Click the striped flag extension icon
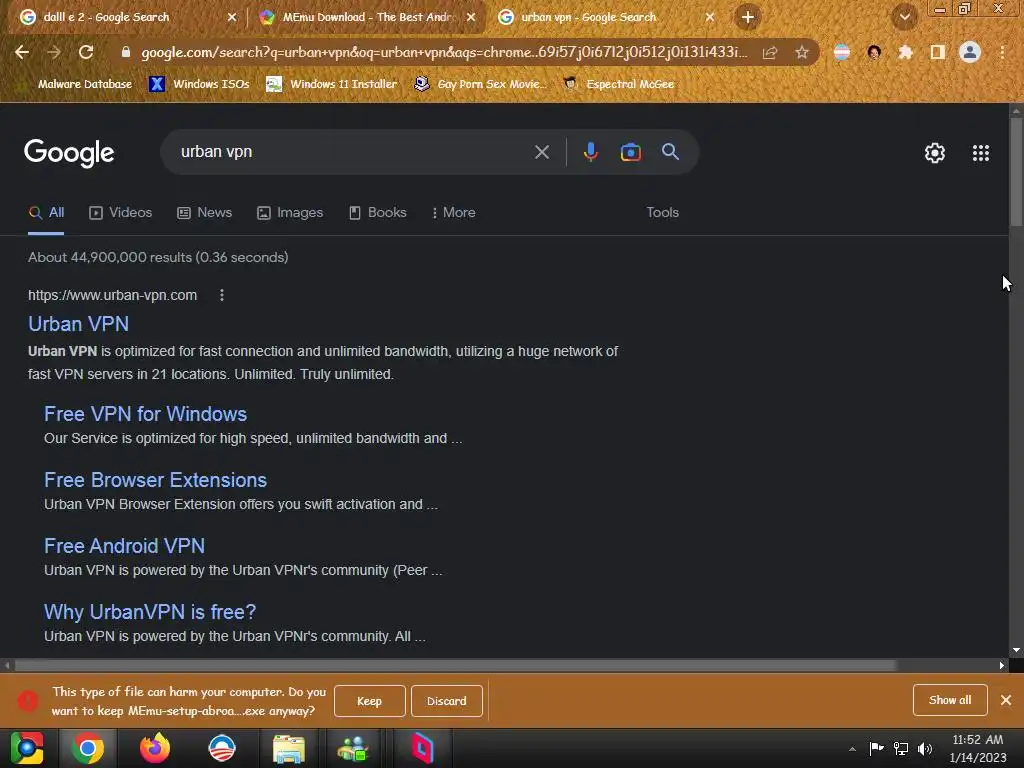The width and height of the screenshot is (1024, 768). click(842, 52)
